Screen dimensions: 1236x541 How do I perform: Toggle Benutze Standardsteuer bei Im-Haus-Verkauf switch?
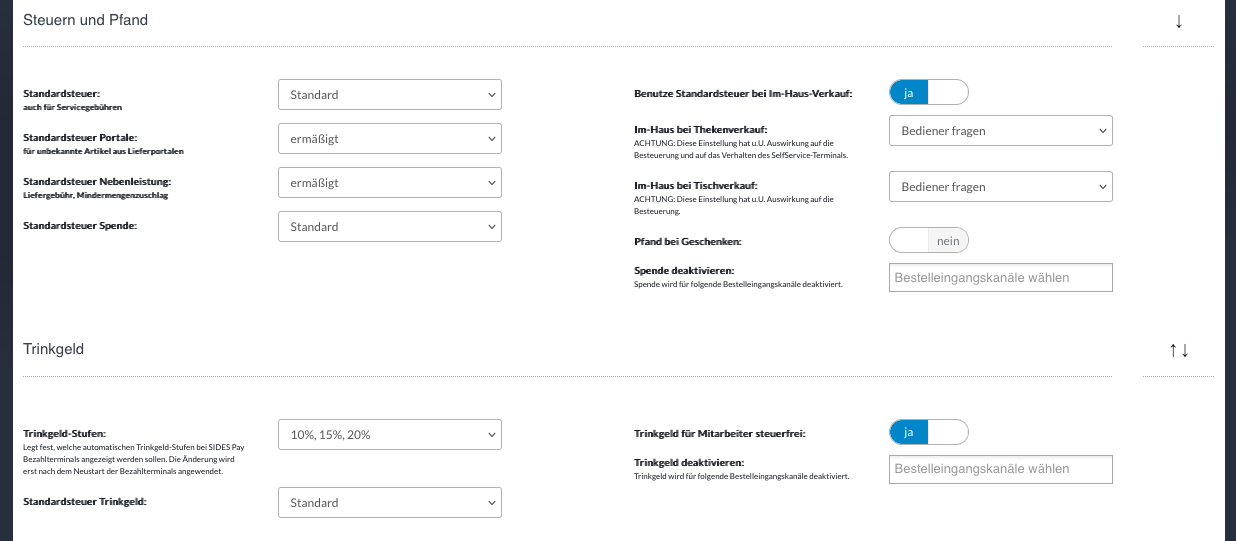click(x=929, y=93)
